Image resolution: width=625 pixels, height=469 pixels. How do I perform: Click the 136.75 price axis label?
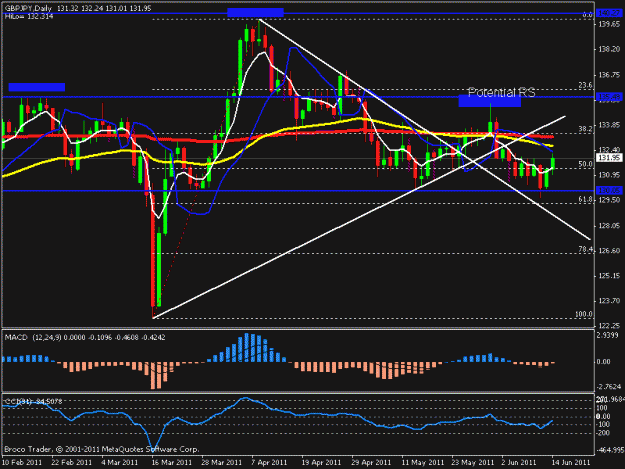tap(609, 75)
